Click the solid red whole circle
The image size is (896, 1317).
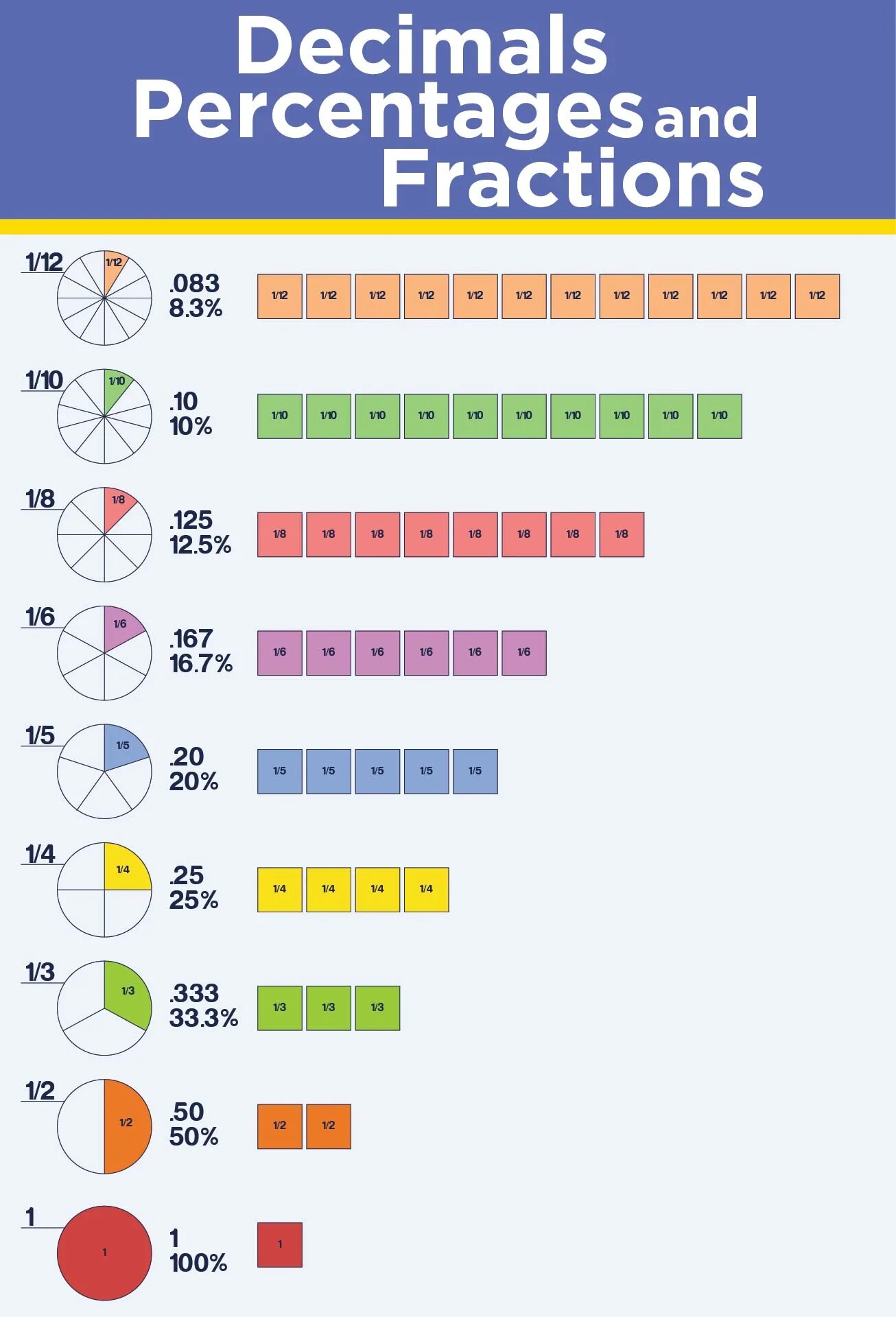tap(104, 1253)
